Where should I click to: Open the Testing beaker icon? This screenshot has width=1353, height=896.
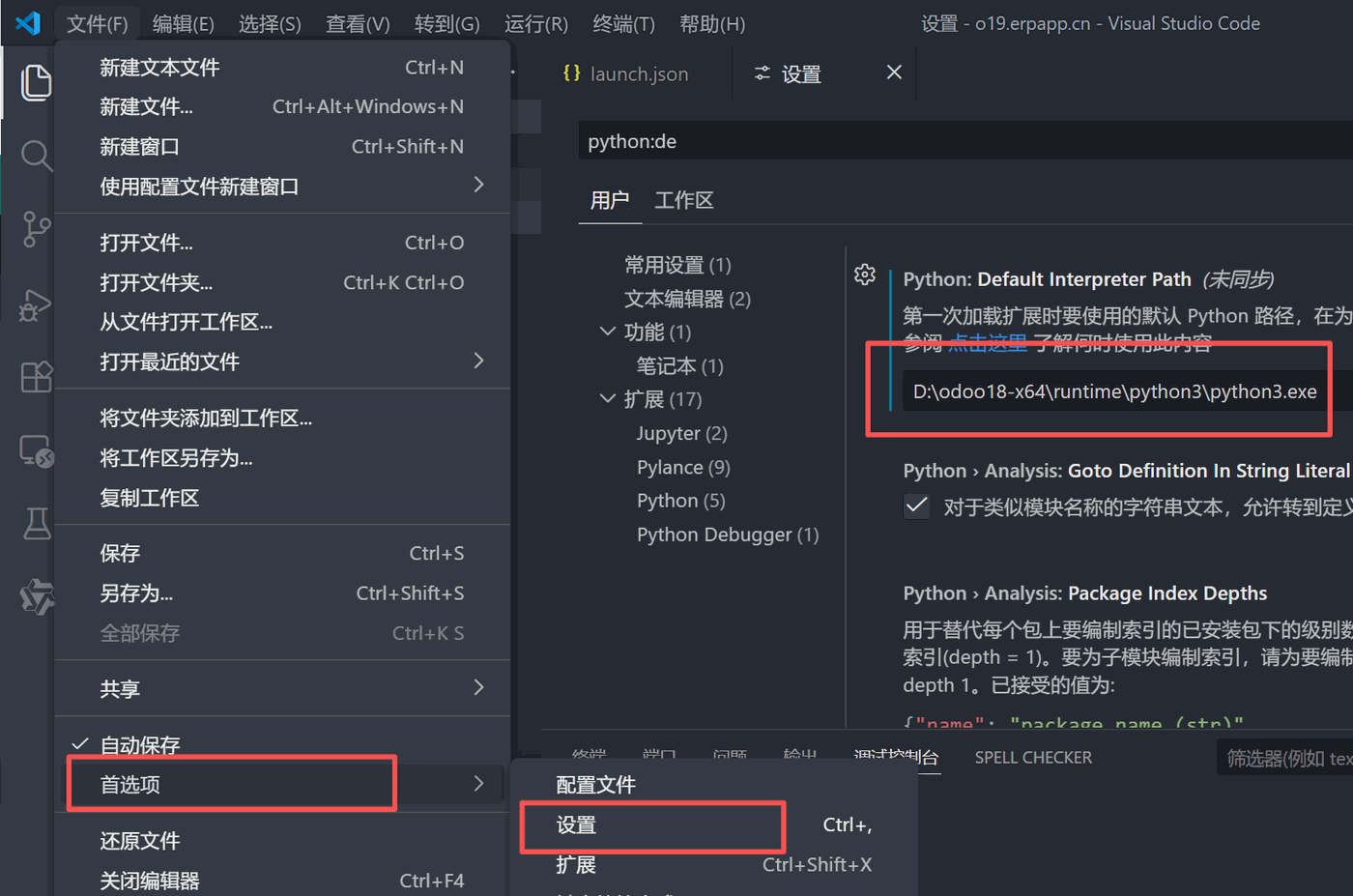tap(36, 524)
